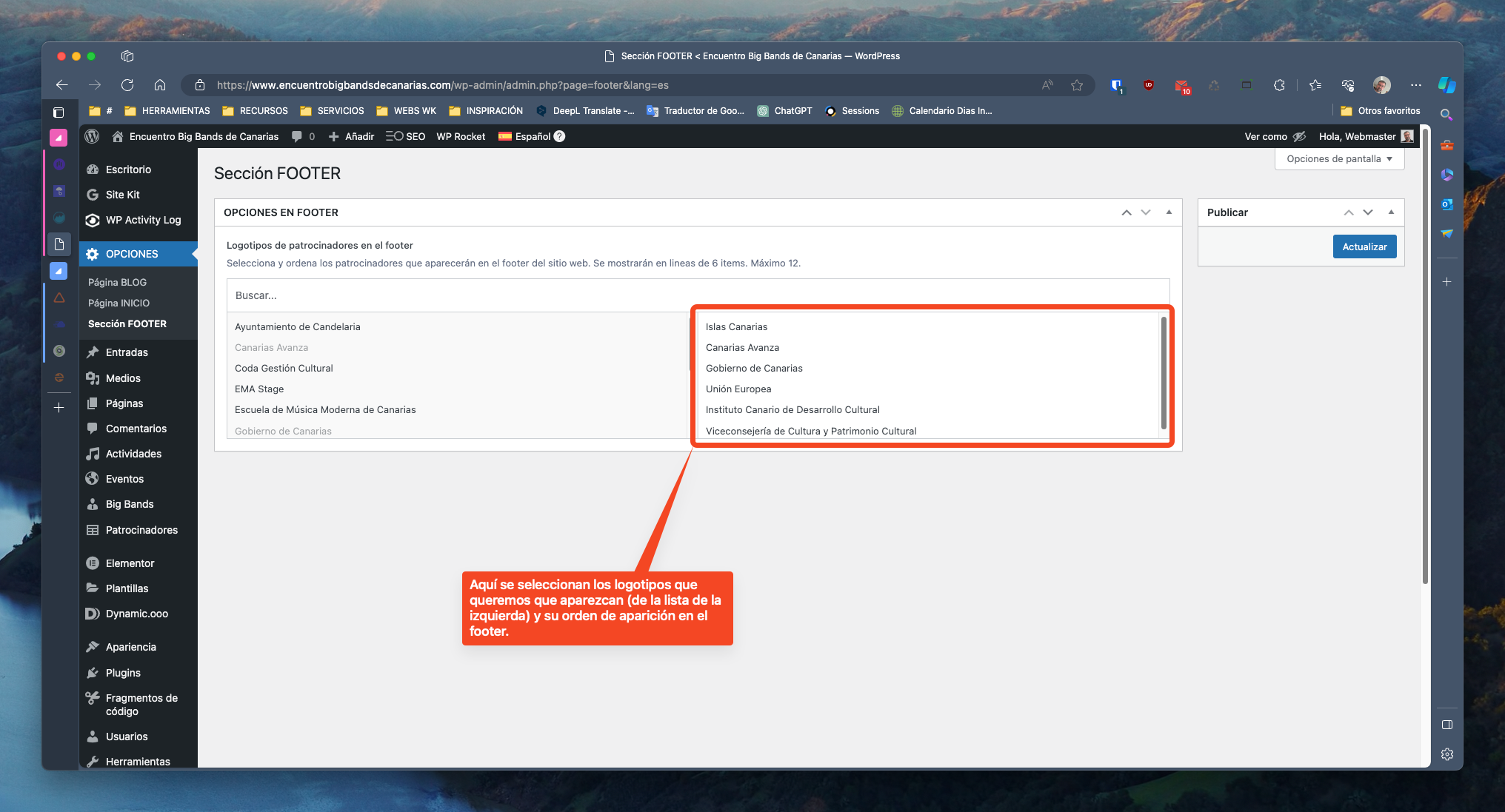This screenshot has width=1505, height=812.
Task: Open favorites list icon
Action: (1315, 85)
